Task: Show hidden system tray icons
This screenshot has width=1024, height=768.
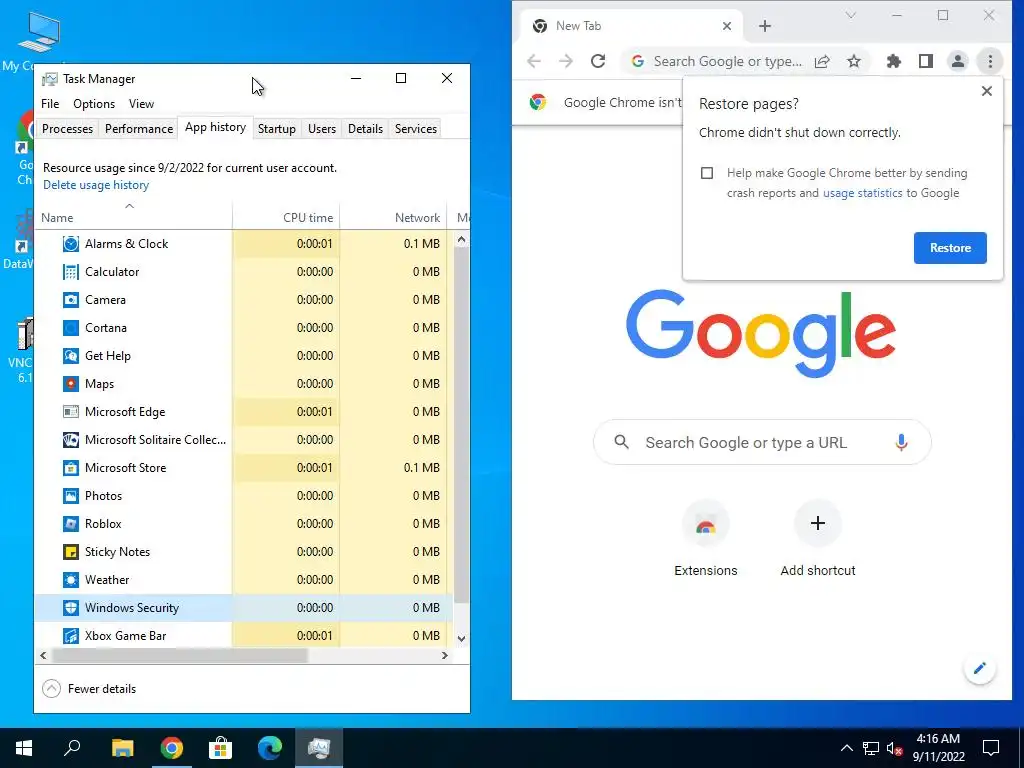Action: [846, 748]
